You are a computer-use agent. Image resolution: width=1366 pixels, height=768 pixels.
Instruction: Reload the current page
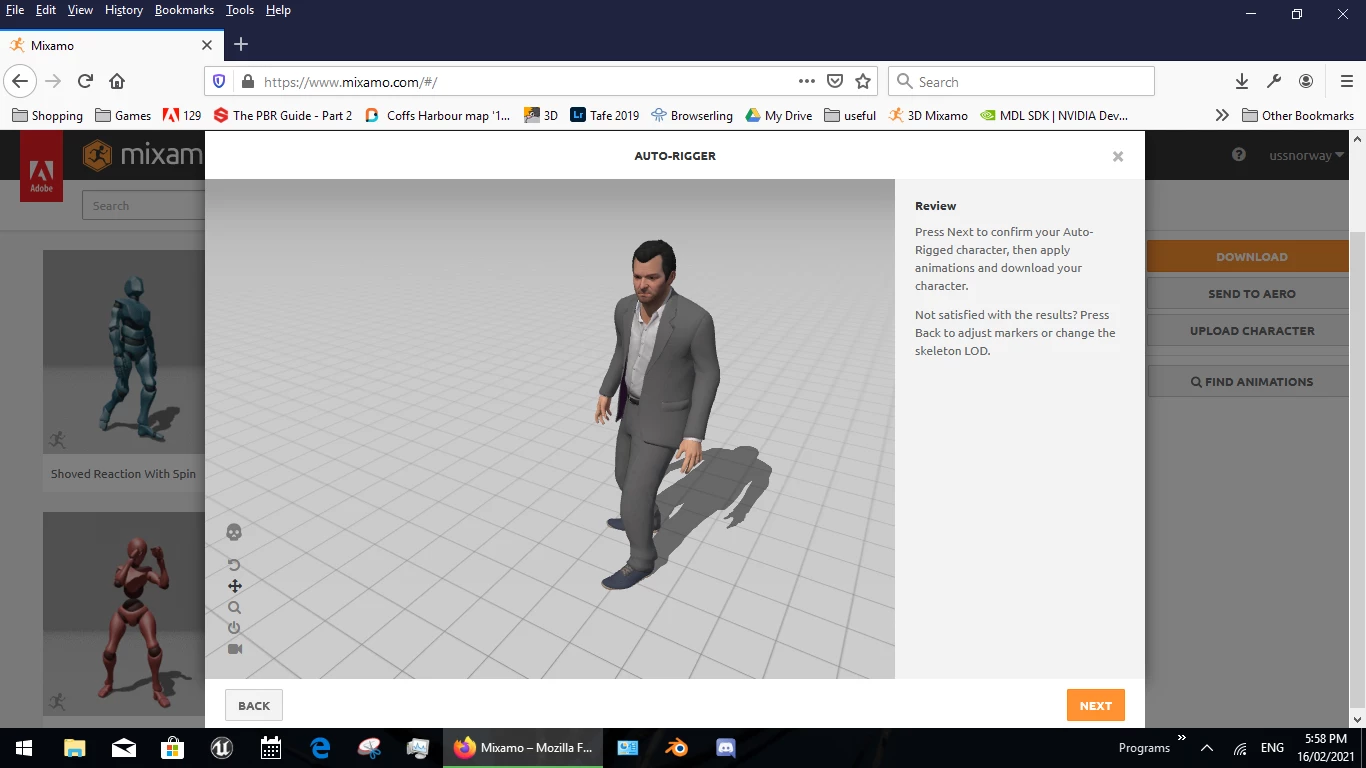[x=85, y=82]
